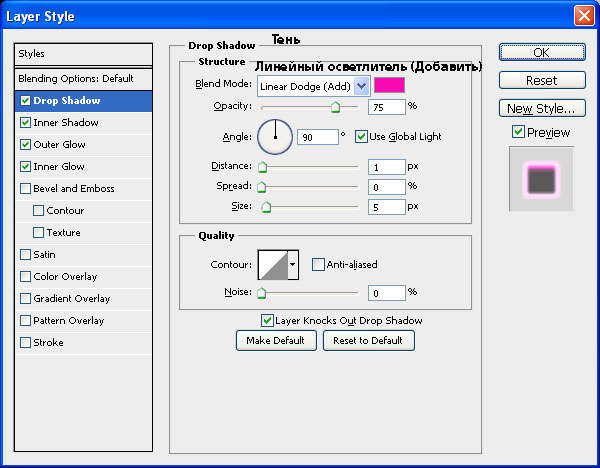The image size is (600, 468).
Task: Check the Pattern Overlay box
Action: click(x=26, y=321)
